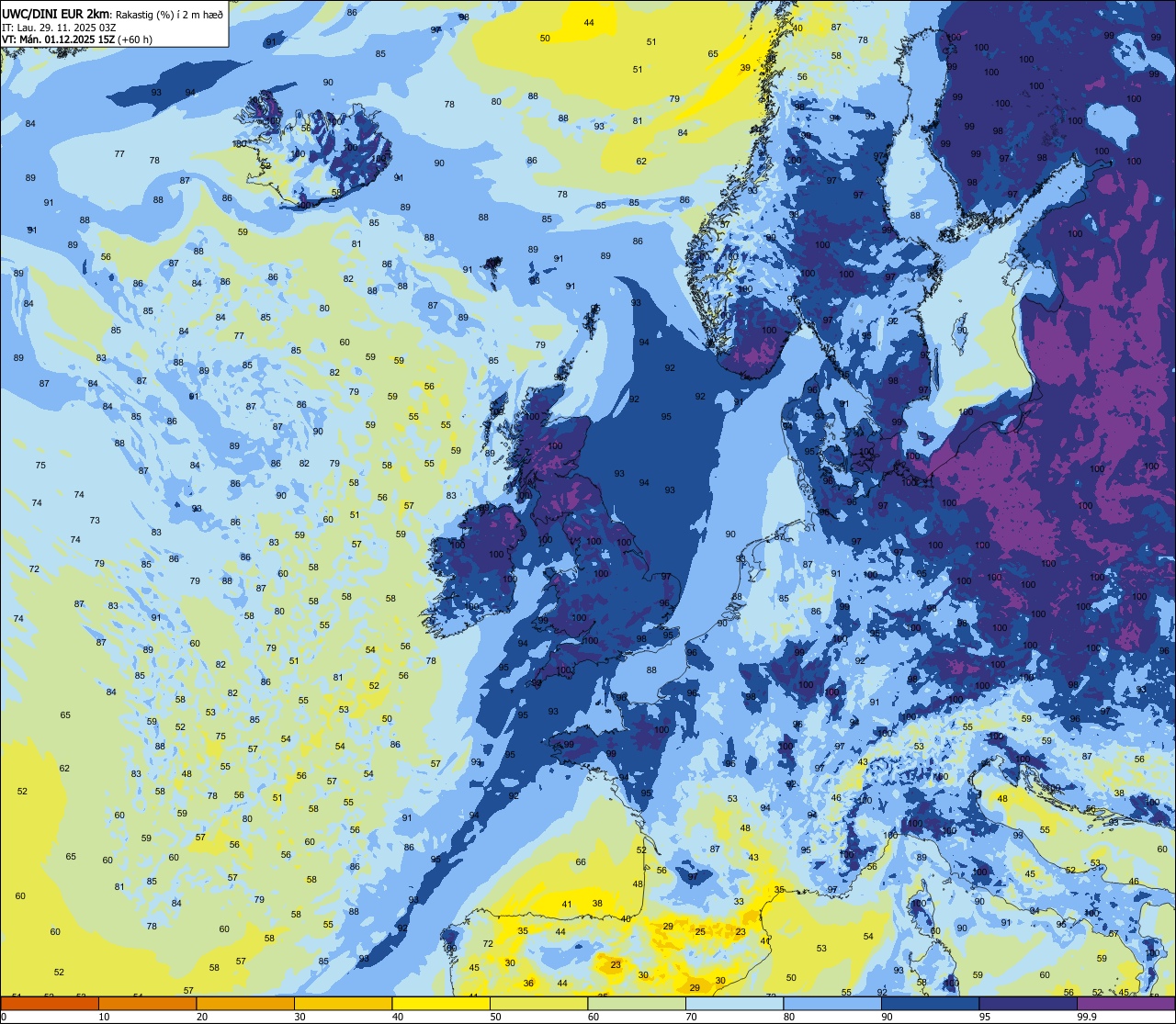Click the 0–10% dark orange legend swatch
Screen dimensions: 1176x1024
pos(50,1003)
